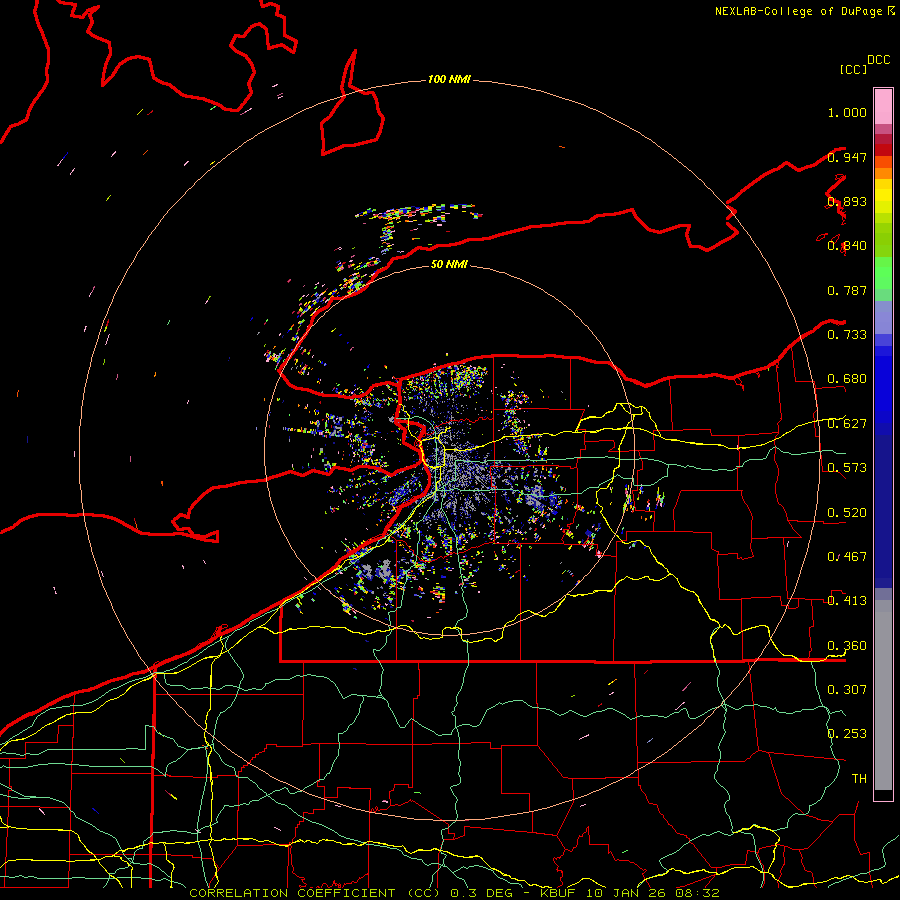Click the 0.467 scale value
Viewport: 900px width, 900px height.
pyautogui.click(x=847, y=556)
